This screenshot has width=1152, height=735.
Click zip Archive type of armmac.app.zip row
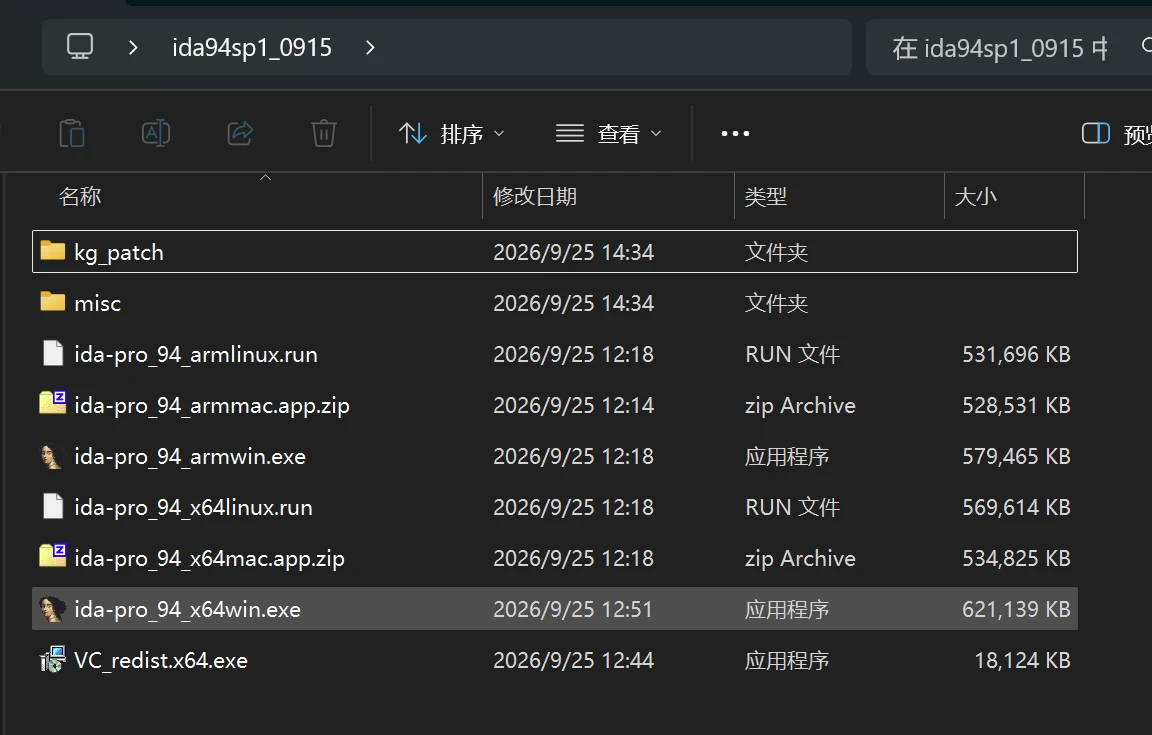click(x=800, y=406)
